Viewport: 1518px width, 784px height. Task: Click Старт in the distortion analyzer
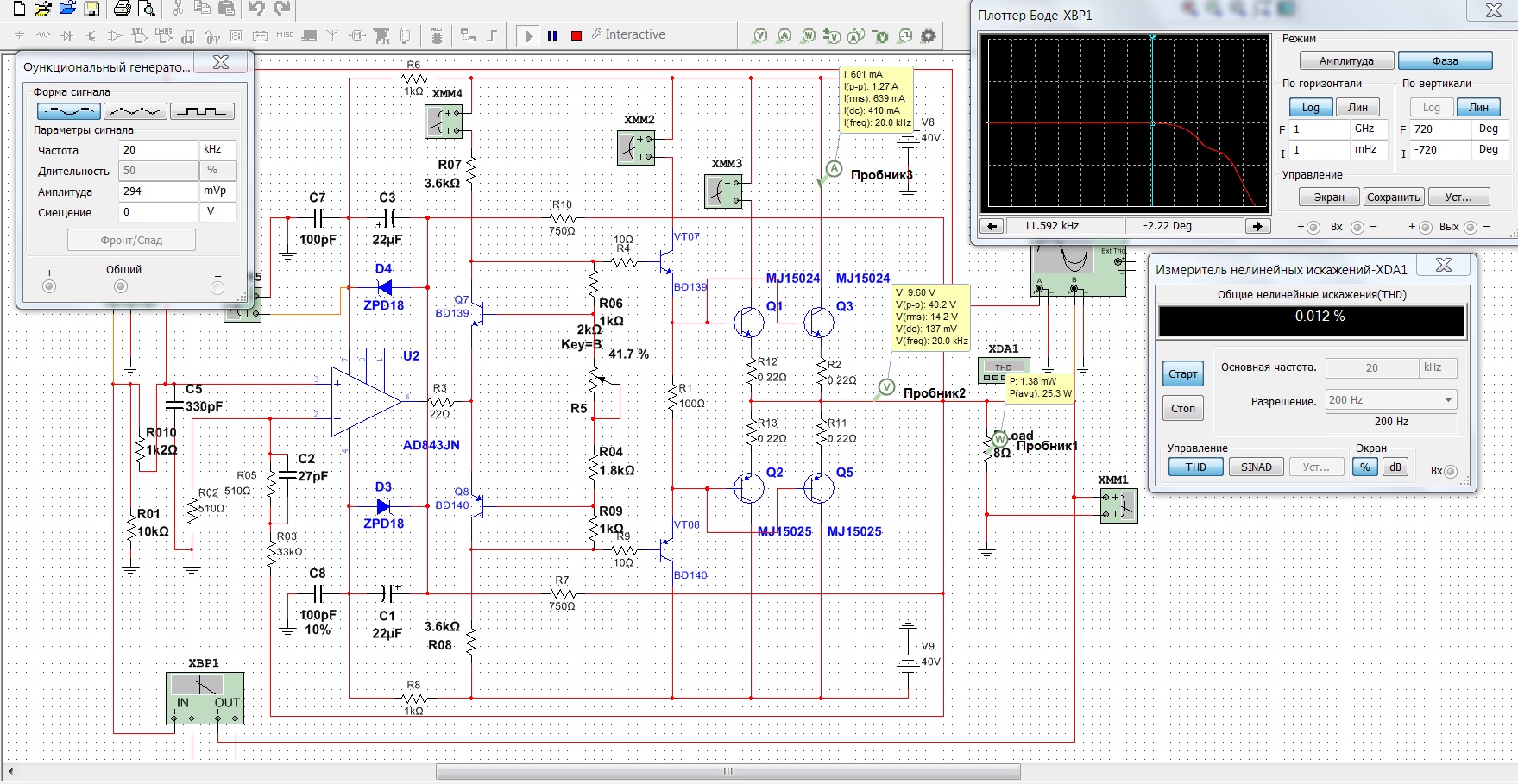1182,373
